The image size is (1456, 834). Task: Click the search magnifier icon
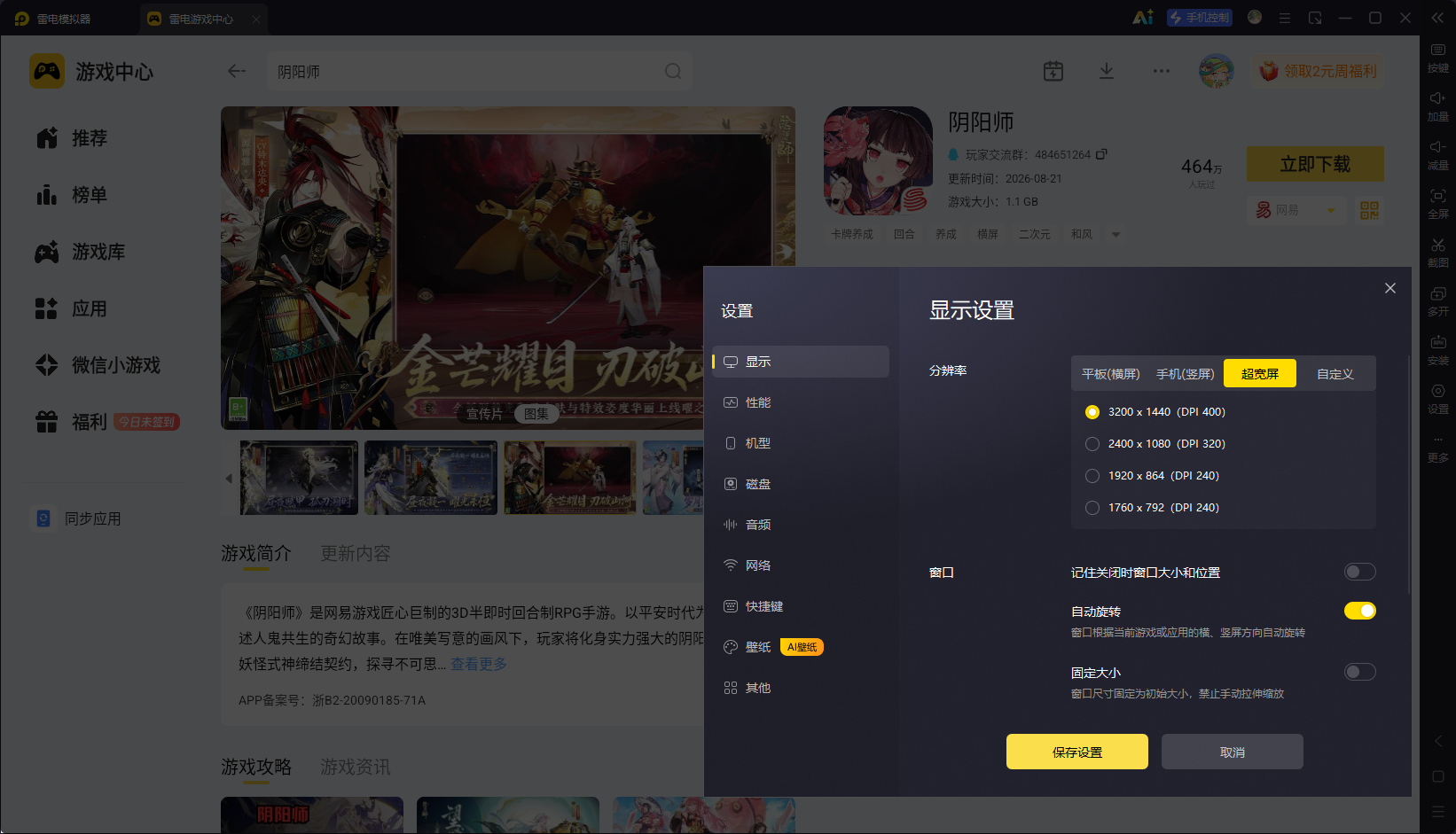tap(673, 71)
